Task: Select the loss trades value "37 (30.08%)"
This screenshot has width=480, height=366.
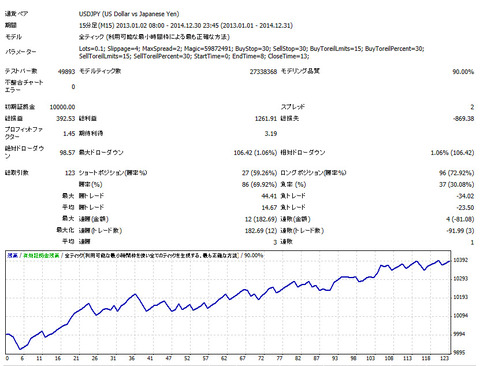Action: click(x=456, y=185)
